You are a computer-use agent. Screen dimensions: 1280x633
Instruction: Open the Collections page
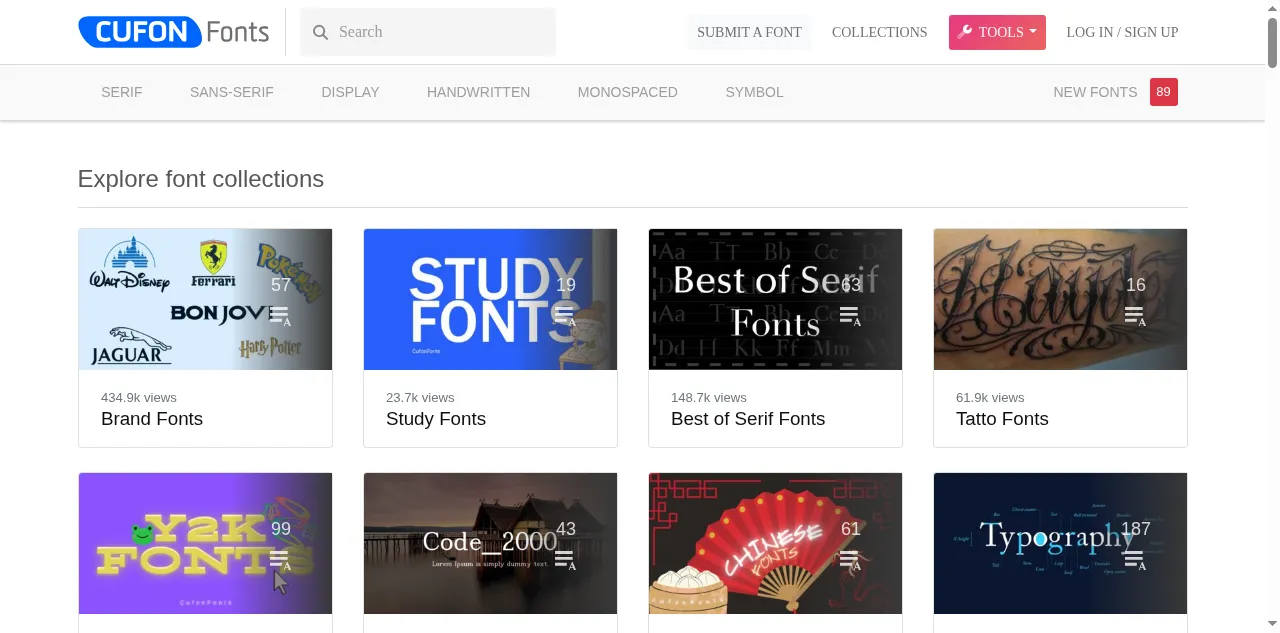[879, 32]
